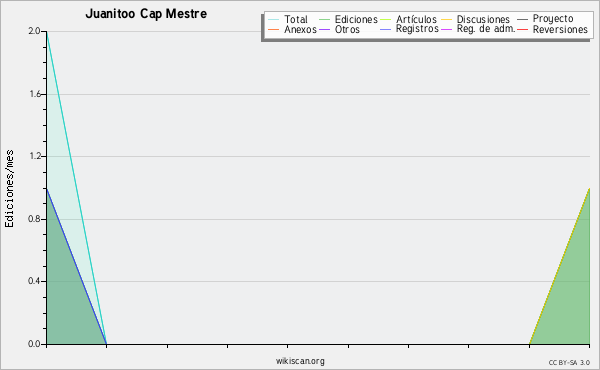Click the green Ediciones legend line swatch
Screen dimensions: 600x370
pos(324,20)
